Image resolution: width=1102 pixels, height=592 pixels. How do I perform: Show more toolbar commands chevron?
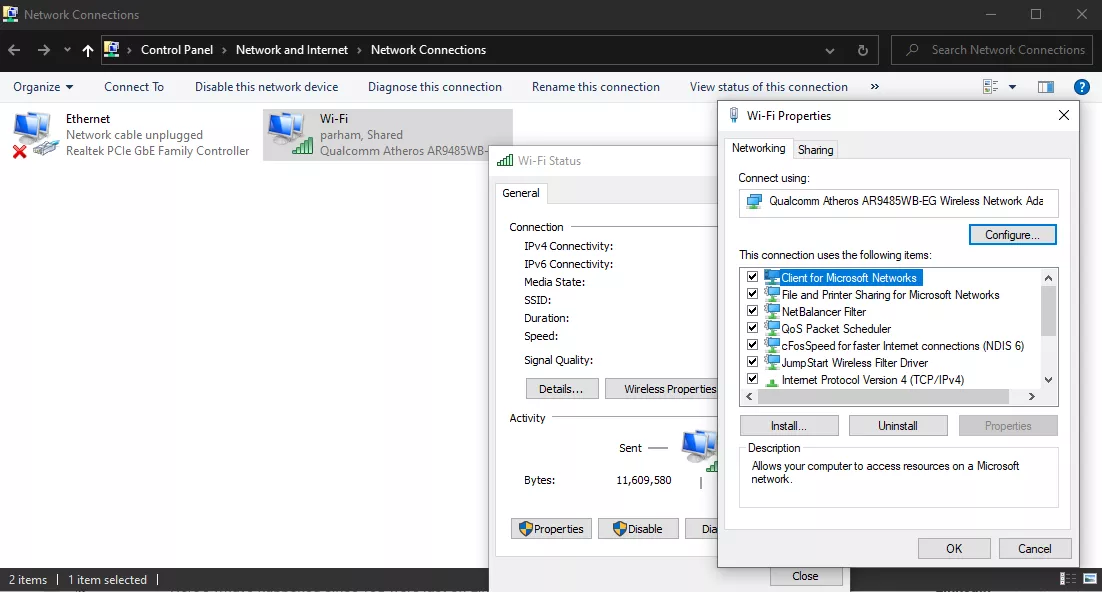coord(874,86)
